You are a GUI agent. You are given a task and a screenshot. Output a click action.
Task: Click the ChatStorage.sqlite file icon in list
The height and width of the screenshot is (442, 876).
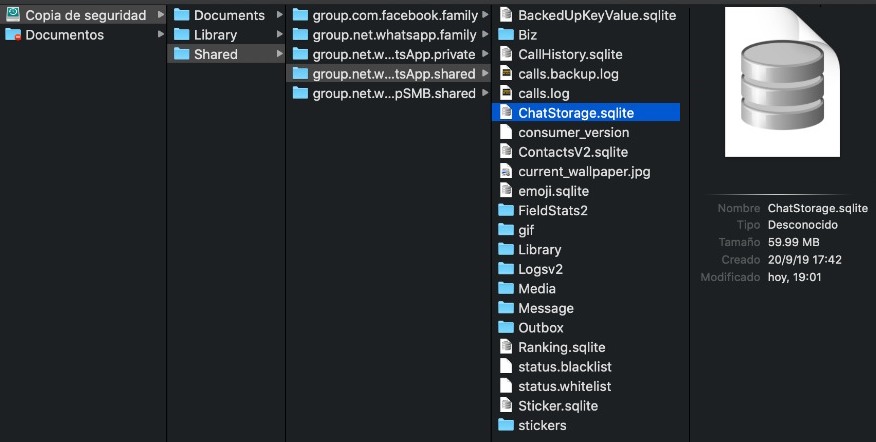tap(506, 112)
